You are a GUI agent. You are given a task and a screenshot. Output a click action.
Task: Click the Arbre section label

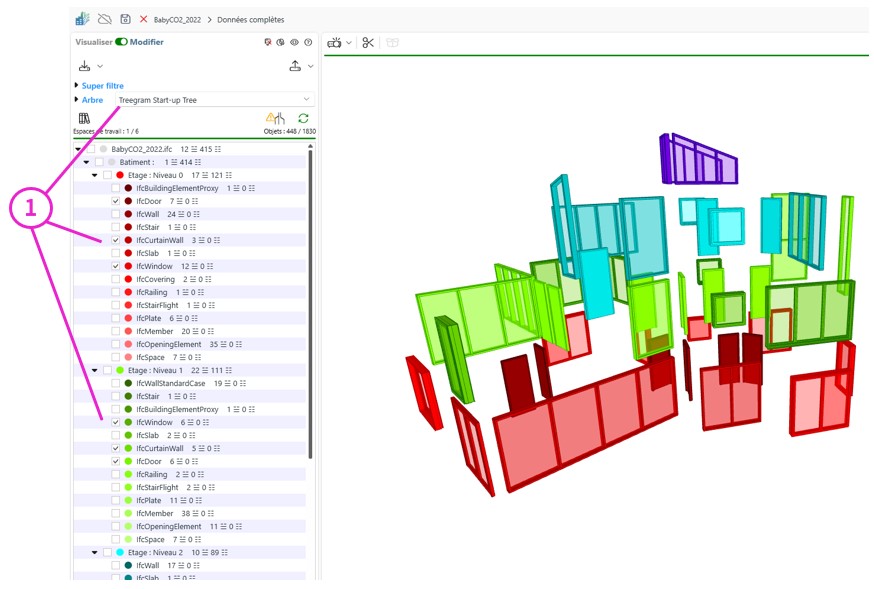tap(92, 100)
